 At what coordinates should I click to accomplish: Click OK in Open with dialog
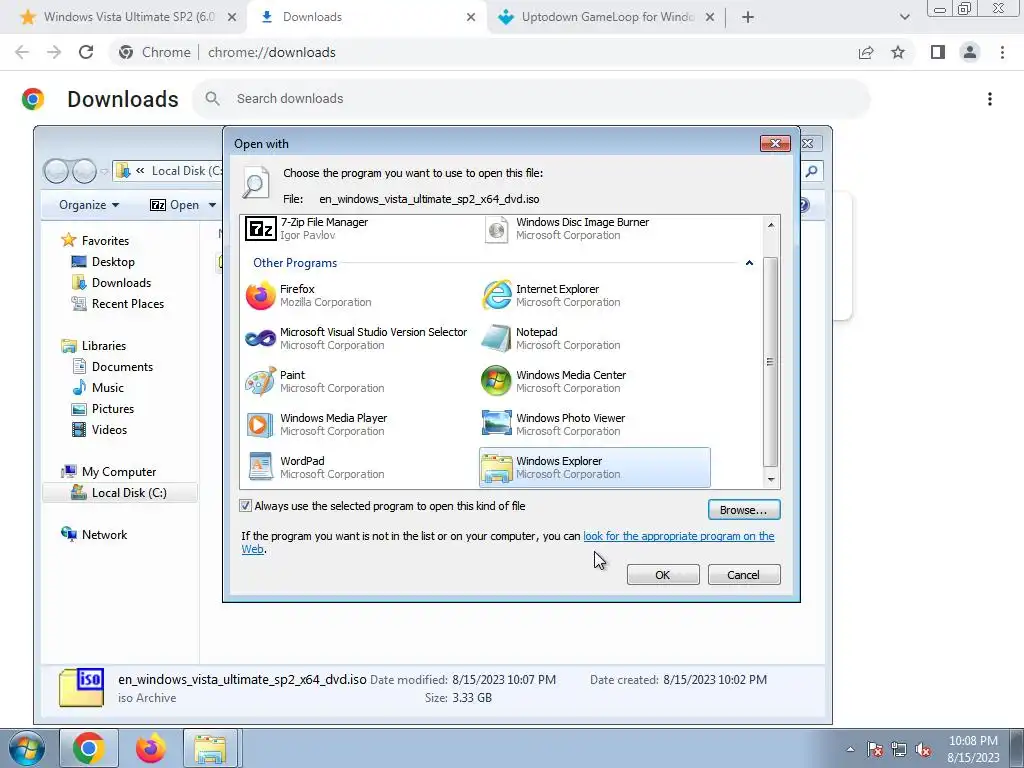coord(663,575)
